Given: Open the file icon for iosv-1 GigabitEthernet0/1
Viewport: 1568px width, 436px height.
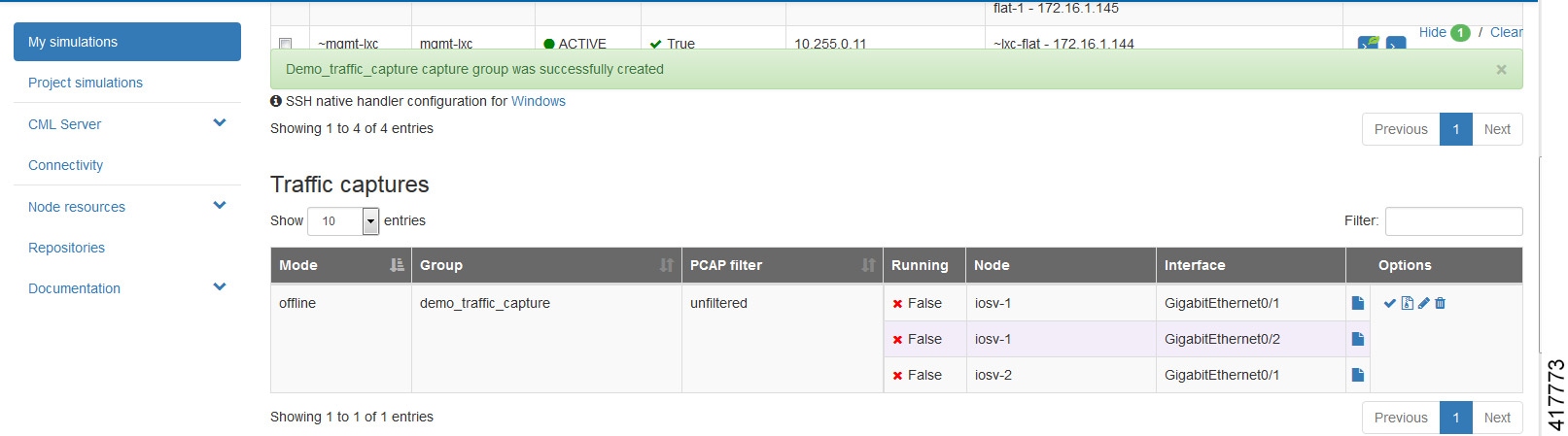Looking at the screenshot, I should coord(1358,303).
